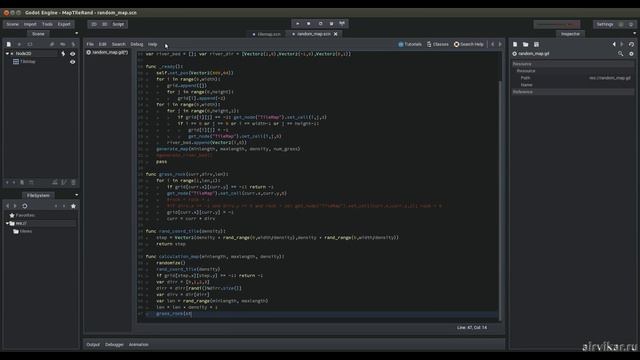The height and width of the screenshot is (360, 640).
Task: Select the TileMap node in scene tree
Action: tap(28, 62)
